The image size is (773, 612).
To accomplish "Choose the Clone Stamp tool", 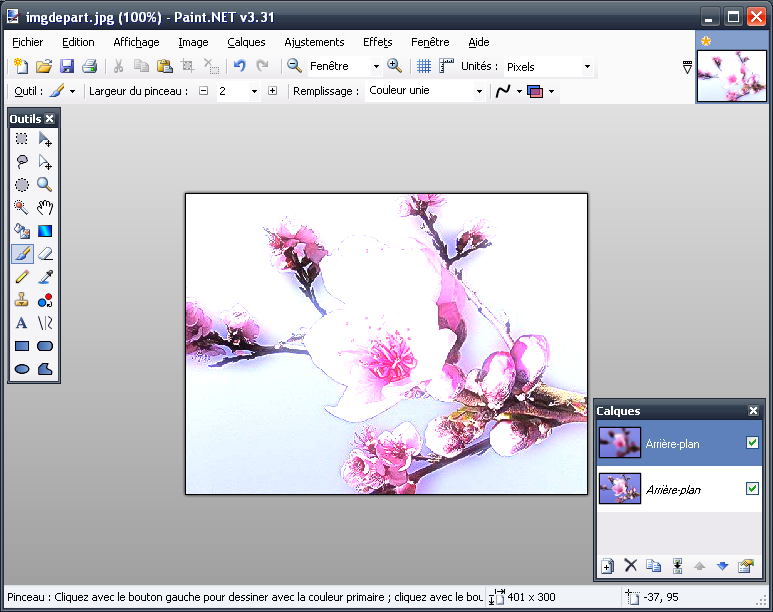I will click(21, 300).
